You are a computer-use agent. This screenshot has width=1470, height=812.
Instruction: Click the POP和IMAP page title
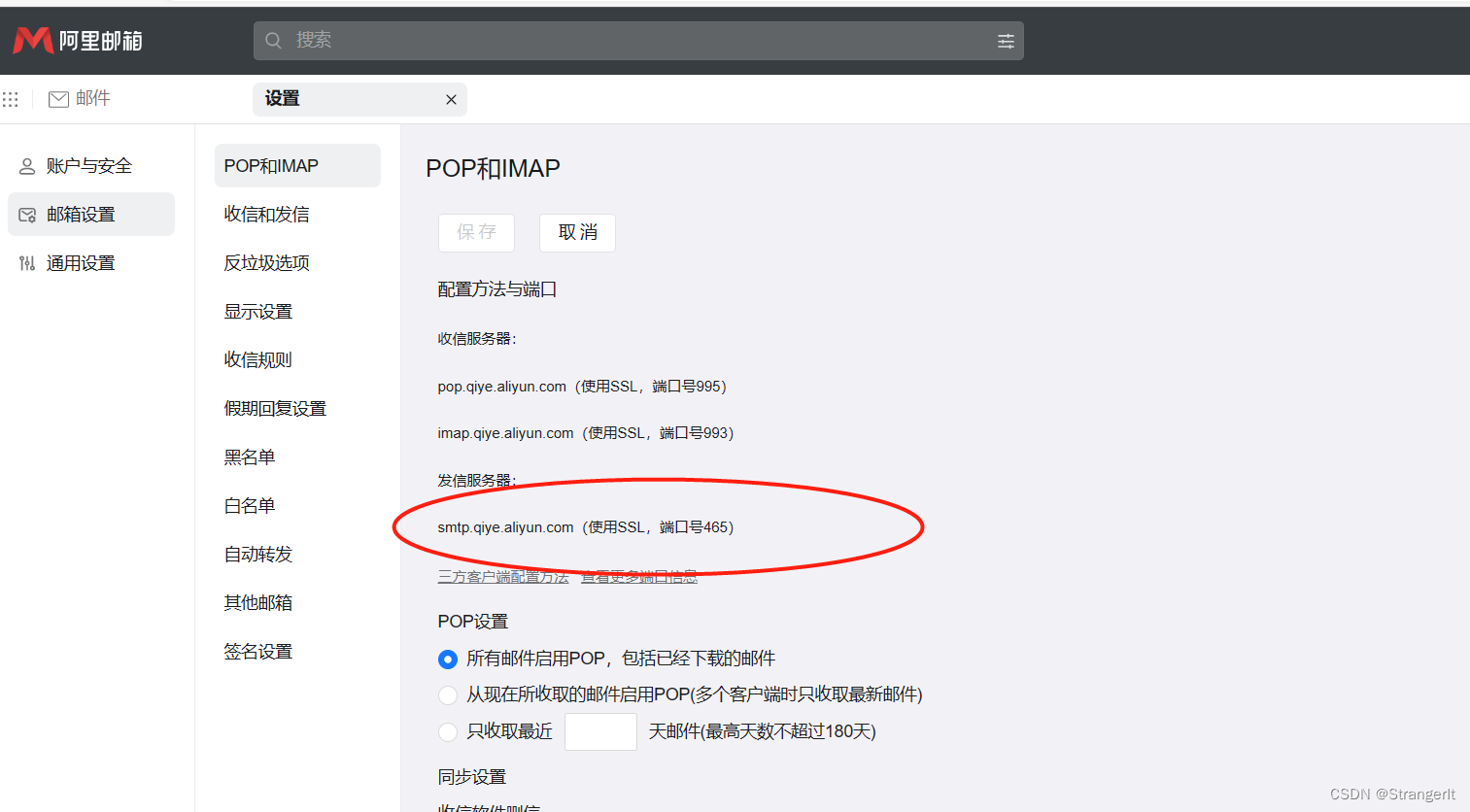(x=493, y=168)
